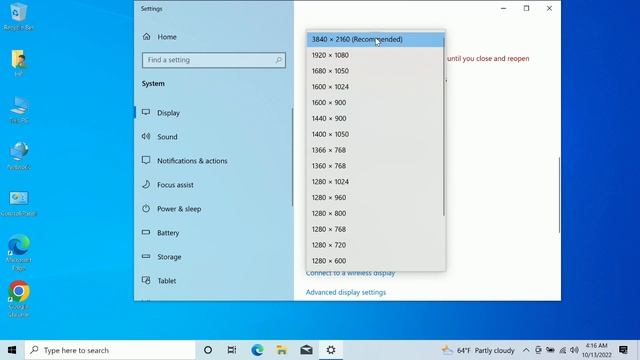
Task: Pick 1280 × 800 from the list
Action: (376, 213)
